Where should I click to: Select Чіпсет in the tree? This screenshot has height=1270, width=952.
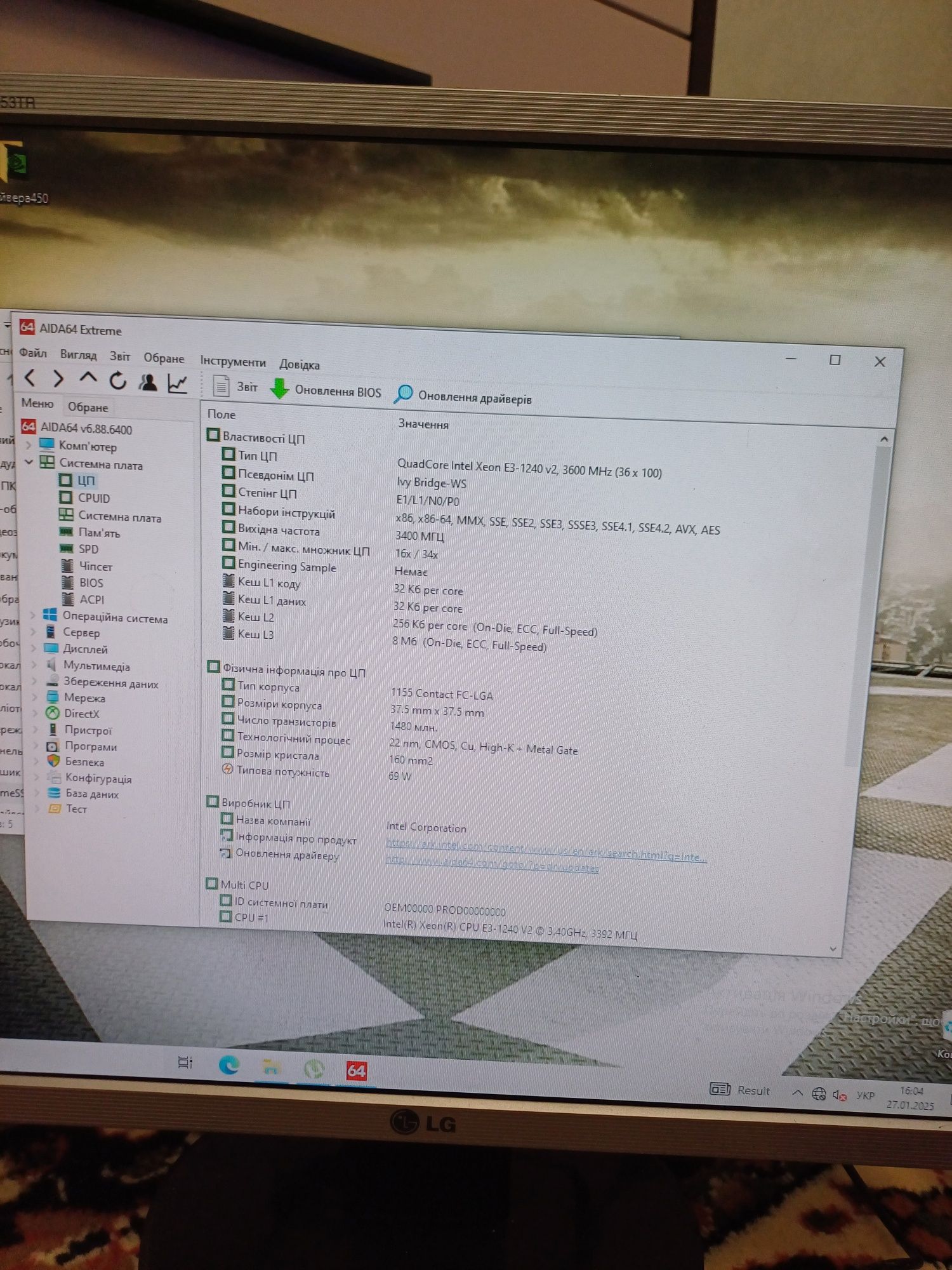pyautogui.click(x=87, y=566)
